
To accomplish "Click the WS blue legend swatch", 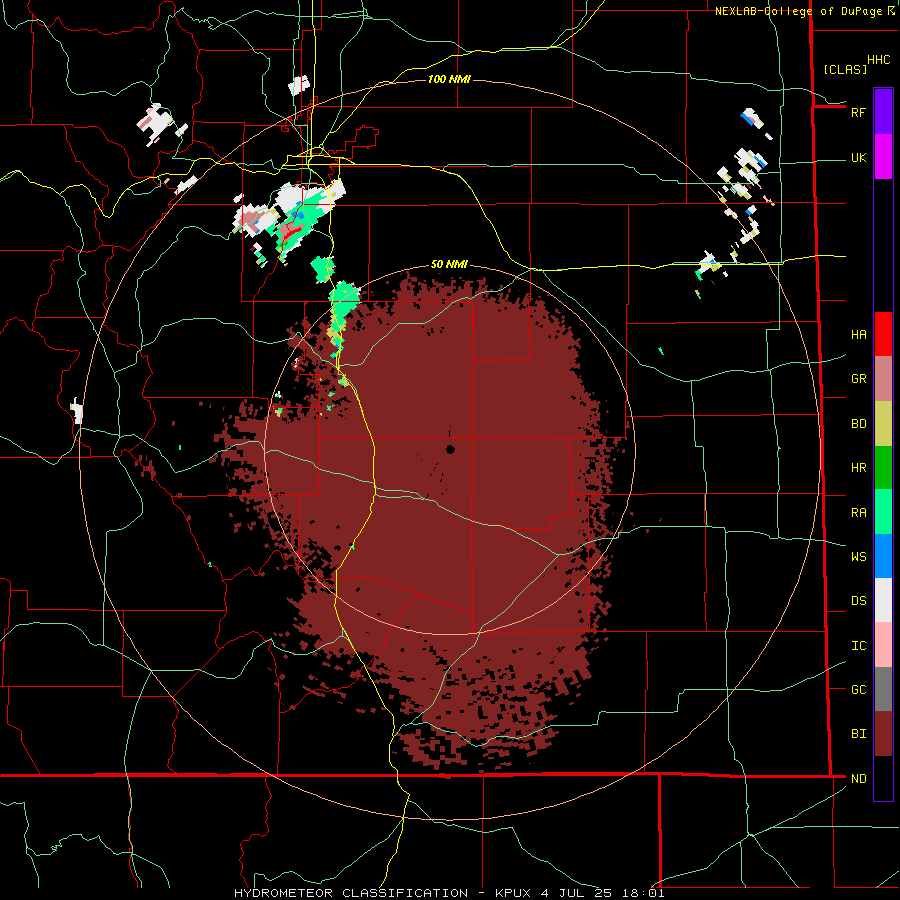I will click(x=883, y=556).
